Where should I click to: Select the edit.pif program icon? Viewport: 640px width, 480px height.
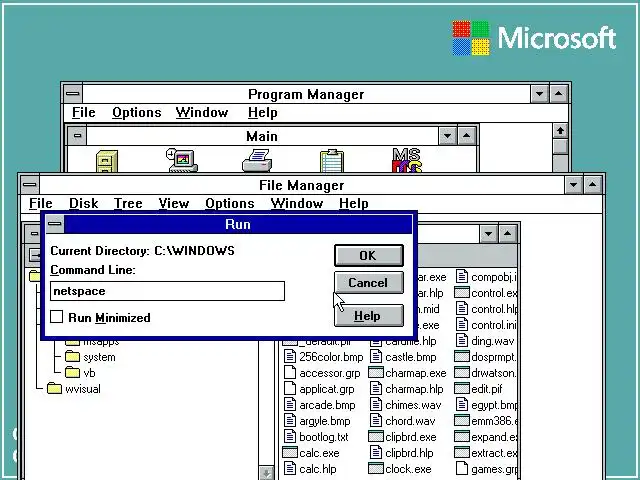point(462,388)
